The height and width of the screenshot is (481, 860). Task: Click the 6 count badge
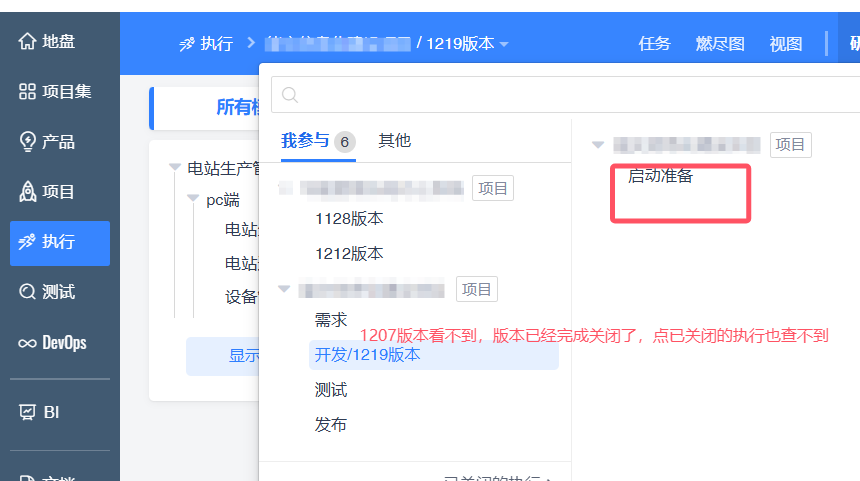pyautogui.click(x=344, y=142)
